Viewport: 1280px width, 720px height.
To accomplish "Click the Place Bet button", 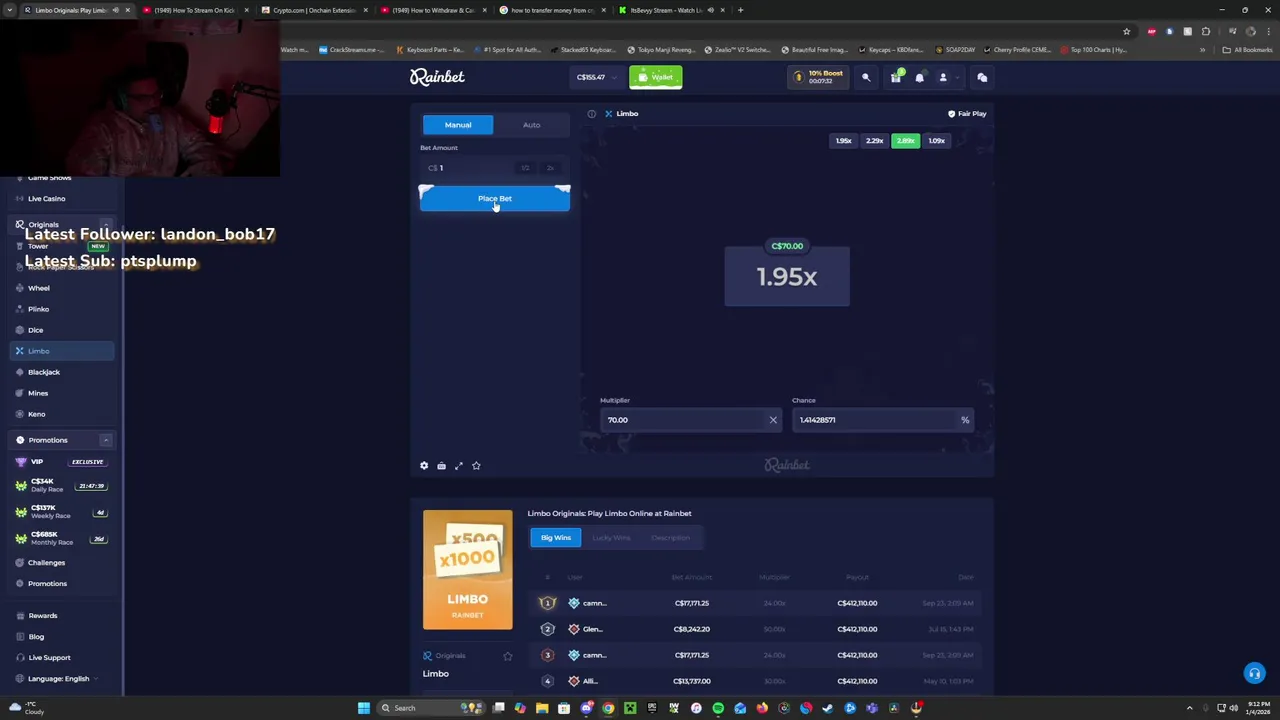I will click(495, 199).
